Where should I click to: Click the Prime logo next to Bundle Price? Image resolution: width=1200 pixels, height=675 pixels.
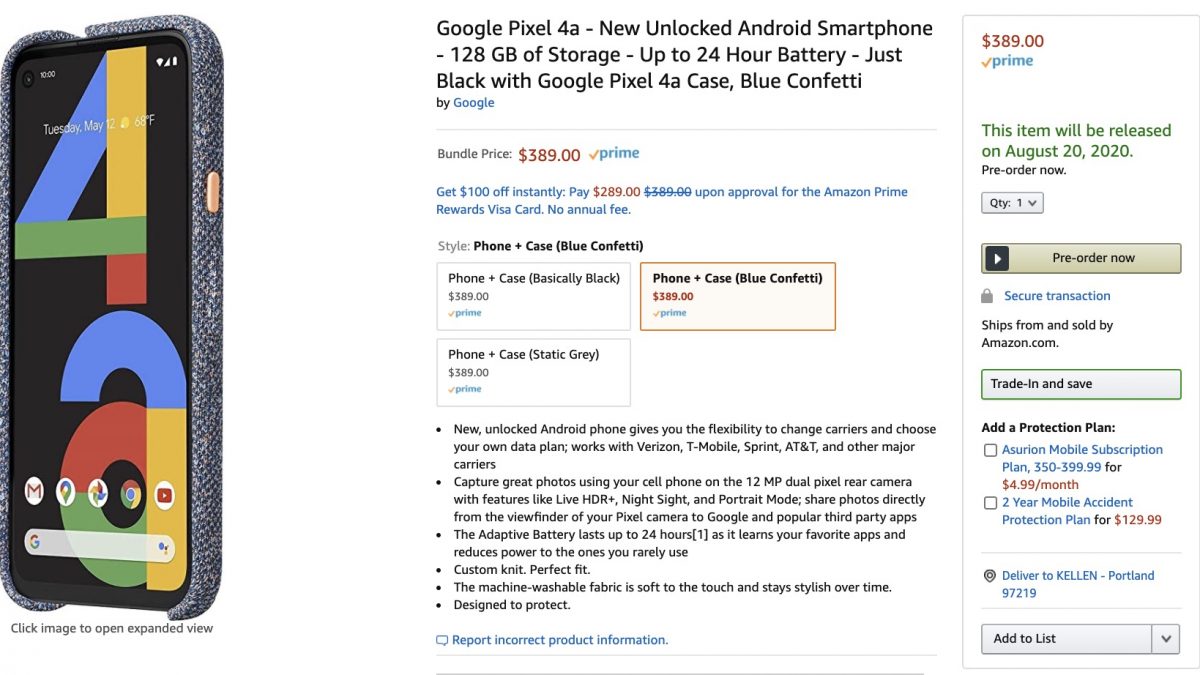click(x=614, y=154)
